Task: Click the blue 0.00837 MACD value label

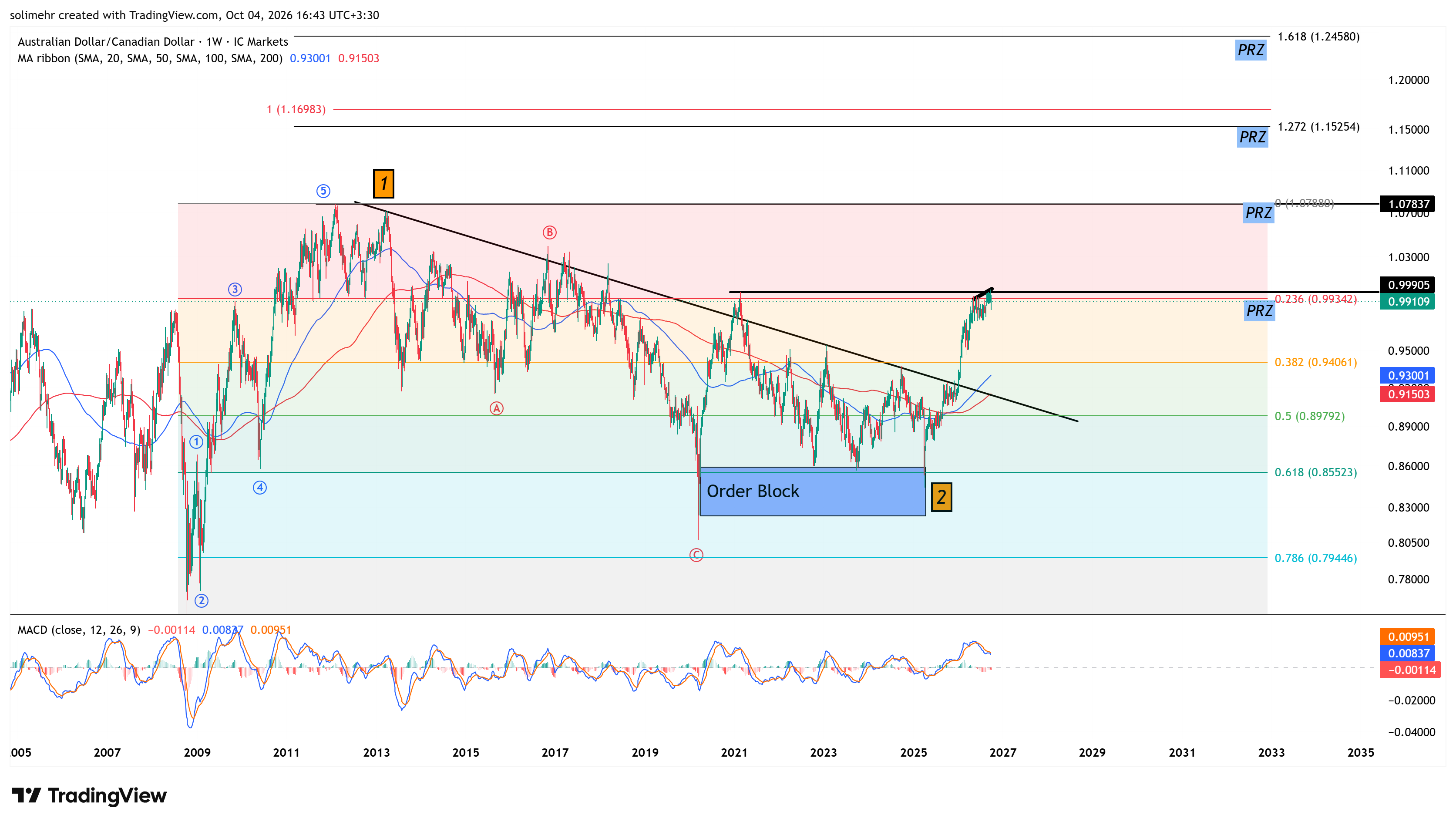Action: coord(1407,653)
